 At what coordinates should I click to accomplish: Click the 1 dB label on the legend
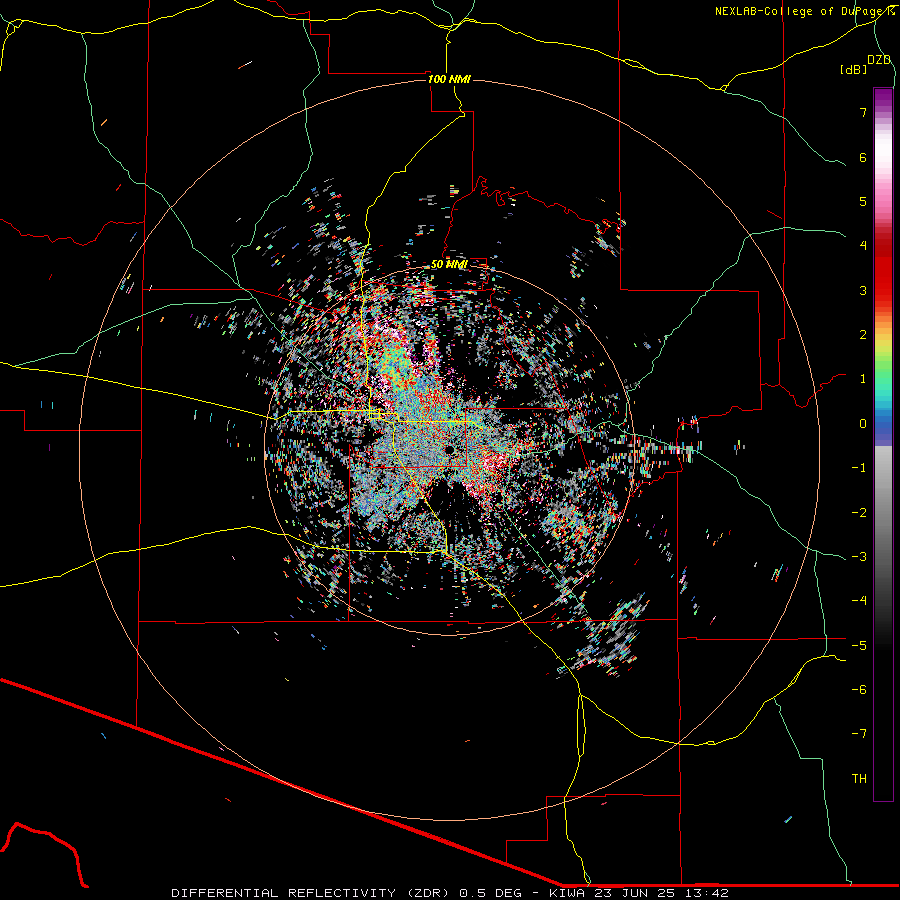coord(863,379)
